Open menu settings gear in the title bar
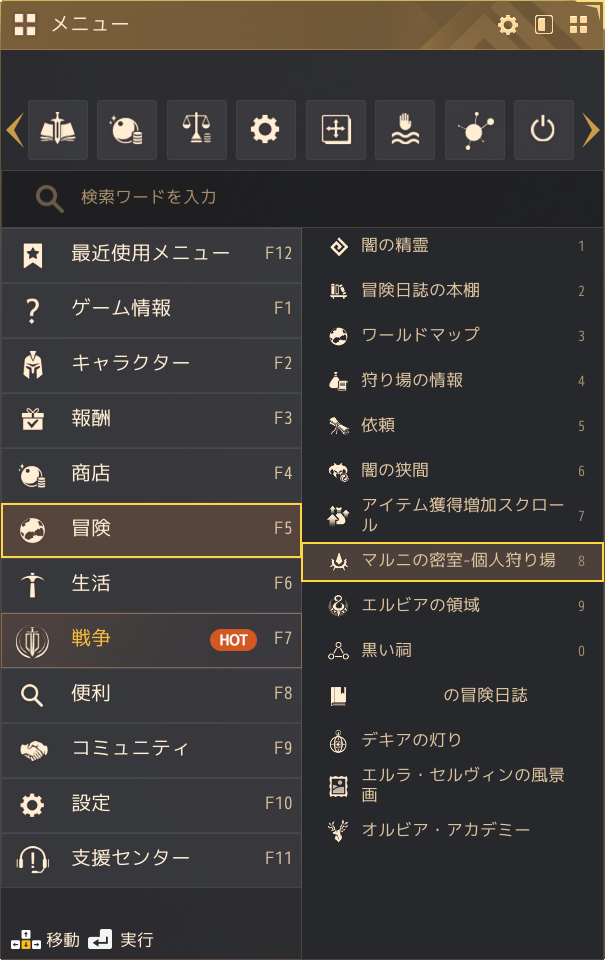 508,25
